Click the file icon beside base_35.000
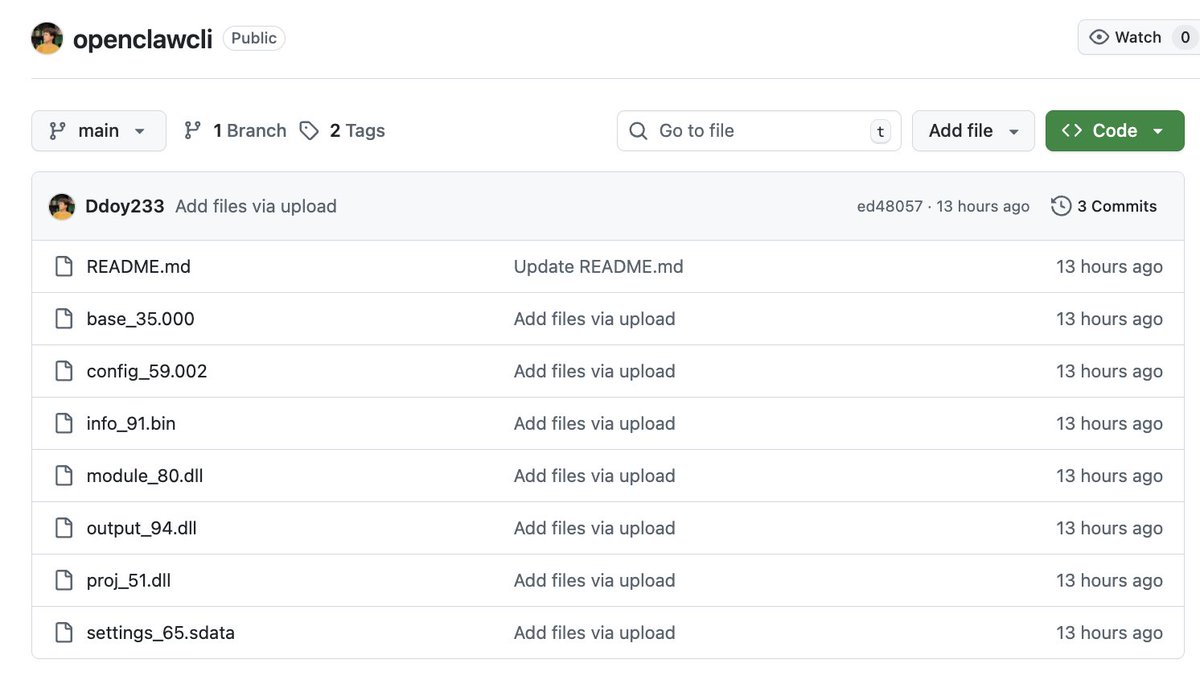The height and width of the screenshot is (676, 1200). point(64,319)
